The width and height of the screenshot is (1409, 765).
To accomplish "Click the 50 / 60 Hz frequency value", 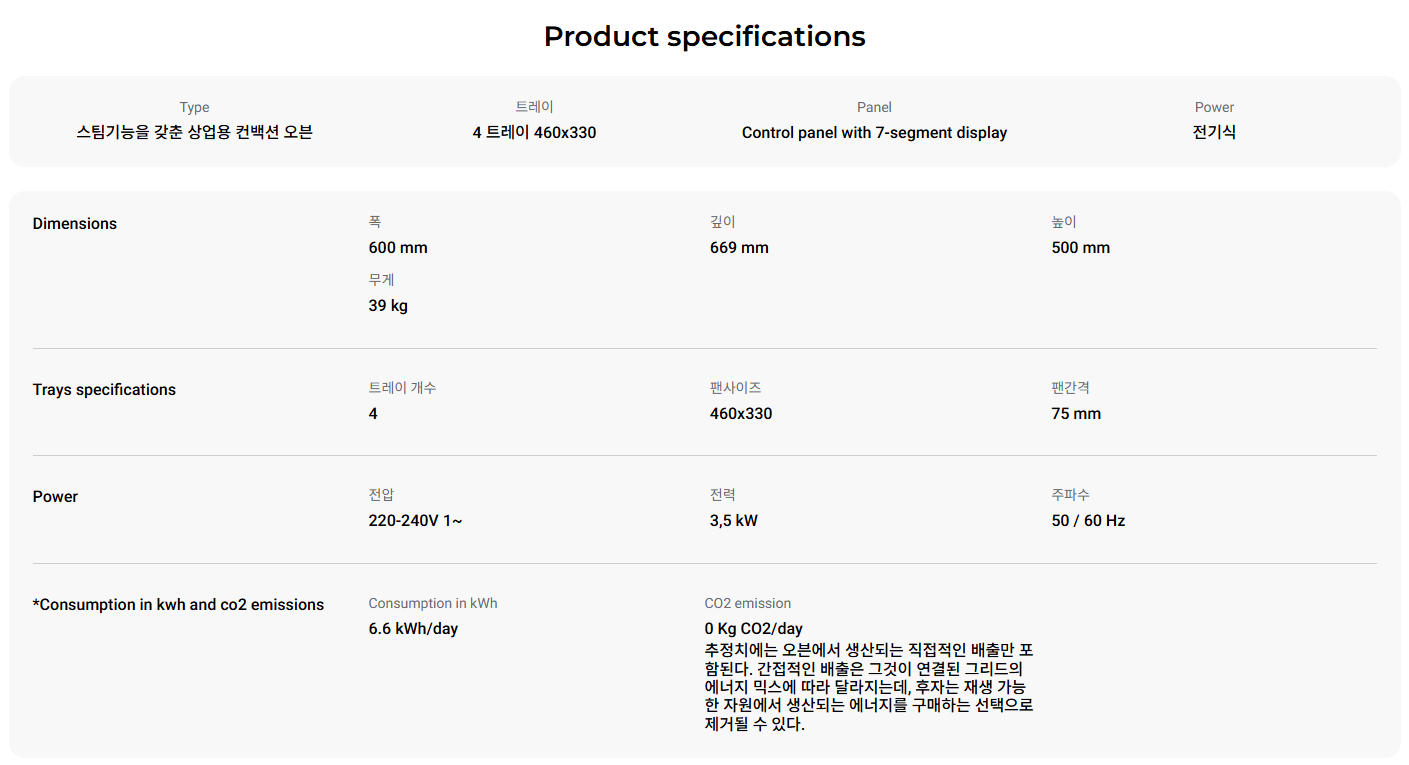I will (x=1088, y=521).
